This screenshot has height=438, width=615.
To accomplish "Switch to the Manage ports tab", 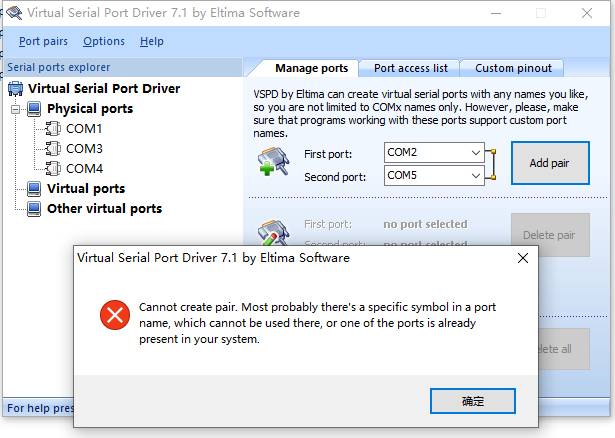I will (311, 68).
